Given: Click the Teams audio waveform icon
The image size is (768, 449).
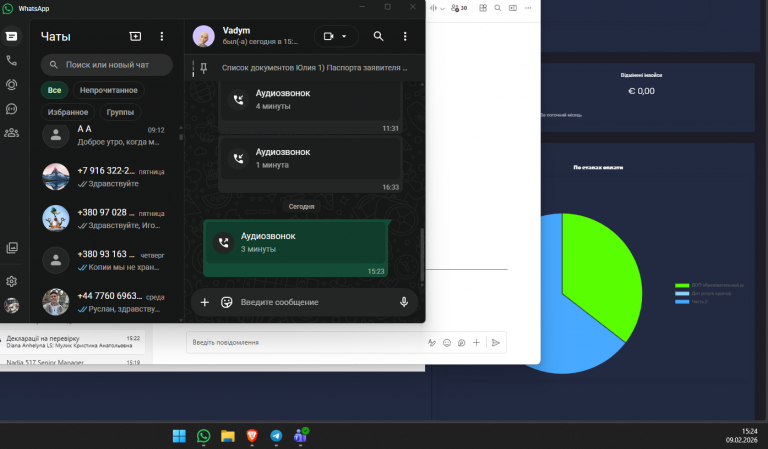Looking at the screenshot, I should pyautogui.click(x=433, y=8).
